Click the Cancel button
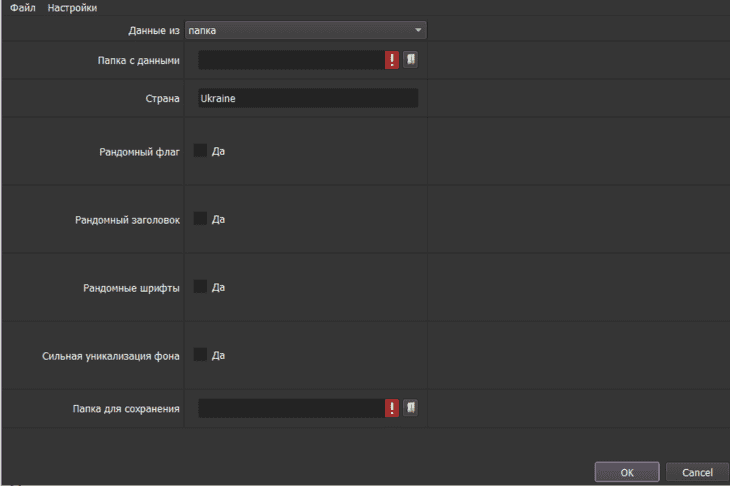The width and height of the screenshot is (730, 486). coord(697,472)
